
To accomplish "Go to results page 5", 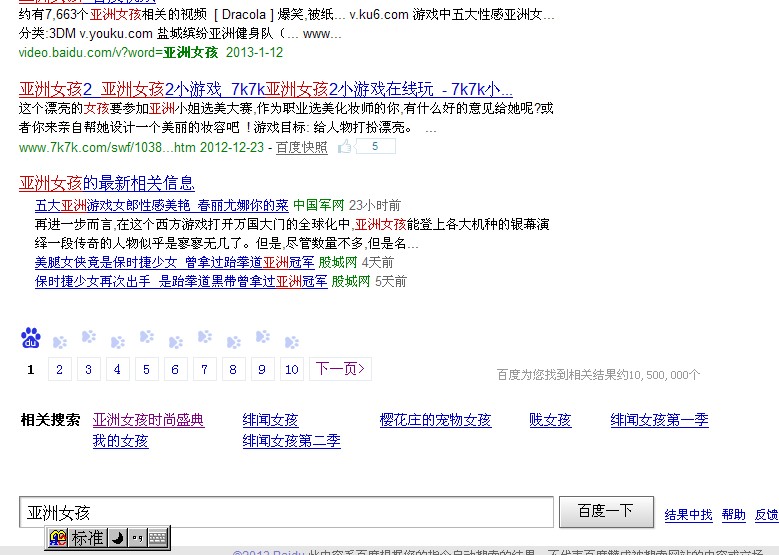I will (147, 369).
